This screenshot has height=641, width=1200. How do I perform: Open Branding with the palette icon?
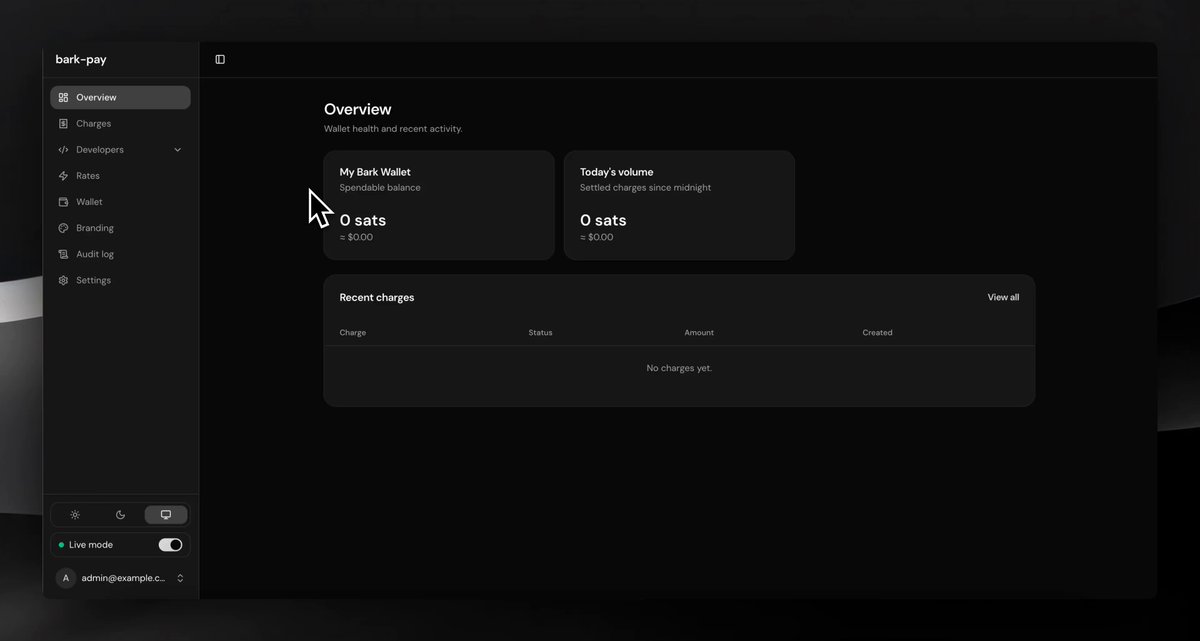click(x=120, y=228)
